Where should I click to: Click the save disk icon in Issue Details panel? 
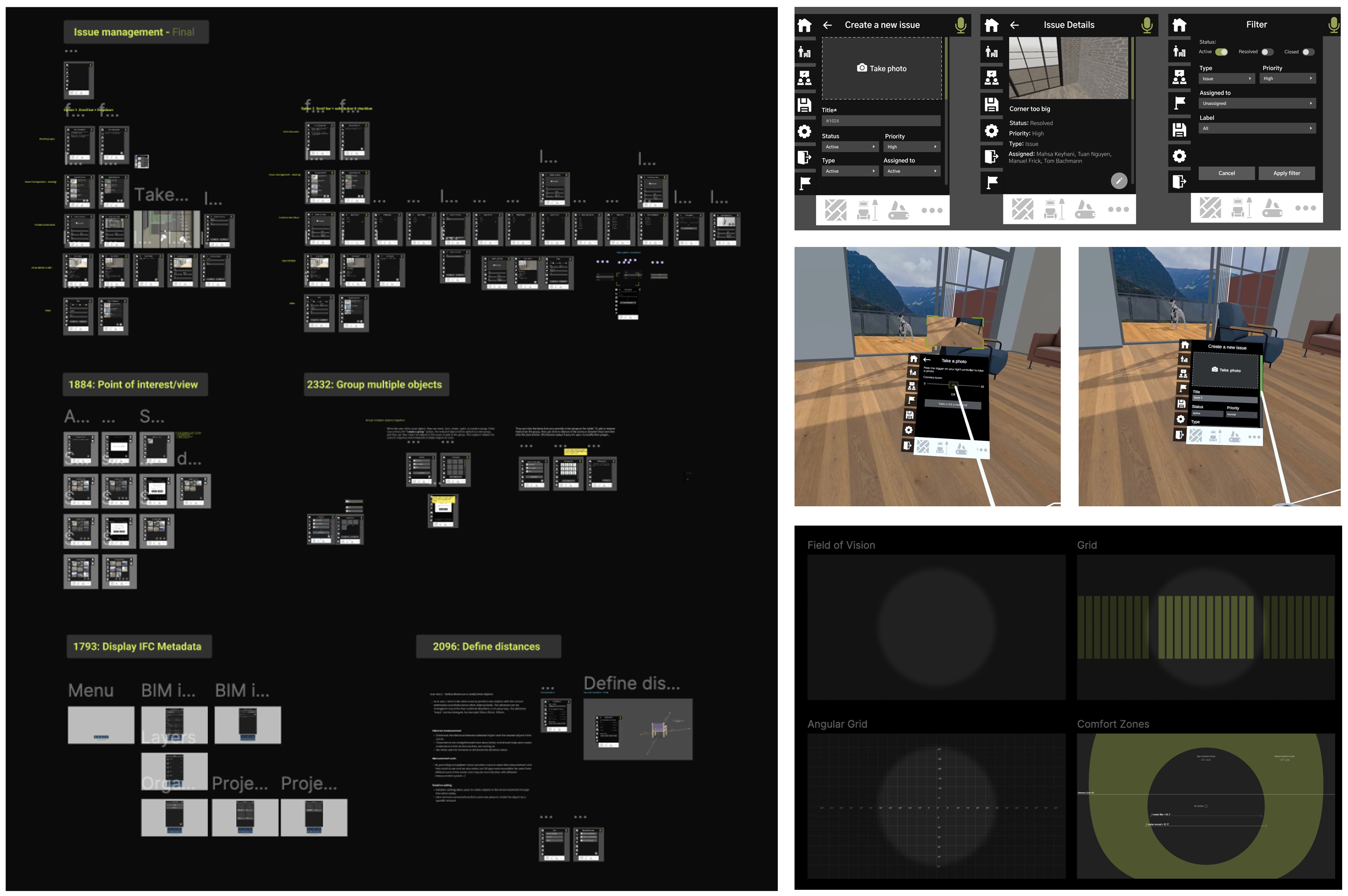click(x=991, y=104)
